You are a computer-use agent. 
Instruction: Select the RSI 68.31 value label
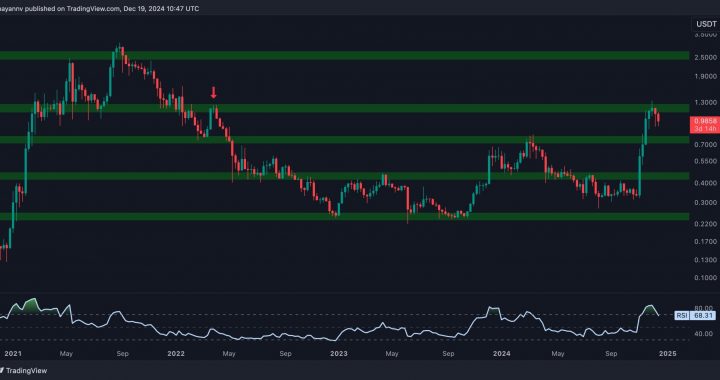695,315
